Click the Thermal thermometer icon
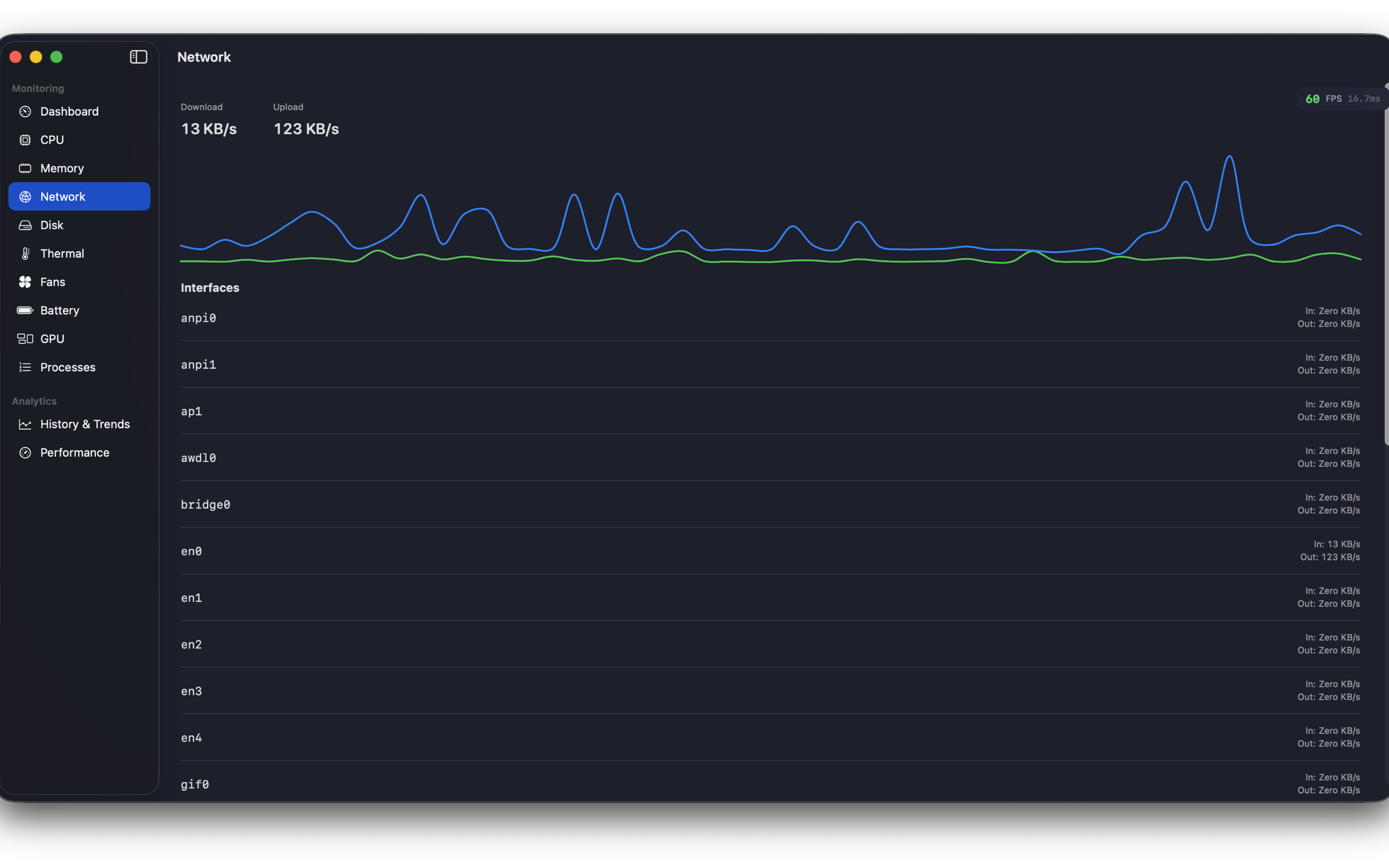Screen dimensions: 1389x868 [x=25, y=254]
